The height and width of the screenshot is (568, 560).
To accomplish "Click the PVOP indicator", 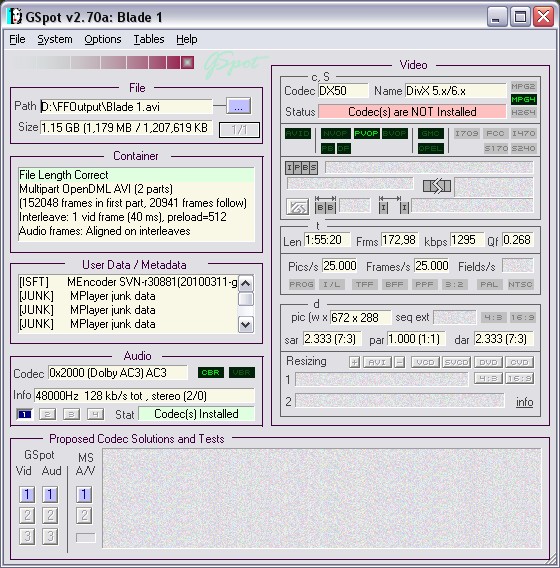I will 366,133.
